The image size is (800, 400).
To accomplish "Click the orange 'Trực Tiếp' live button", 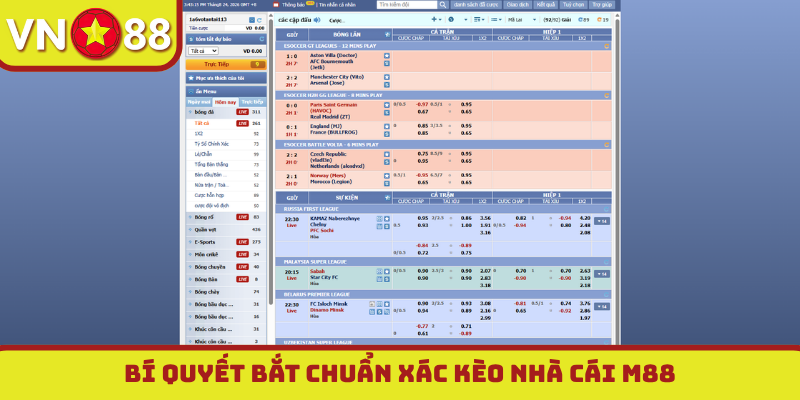I will [x=226, y=65].
